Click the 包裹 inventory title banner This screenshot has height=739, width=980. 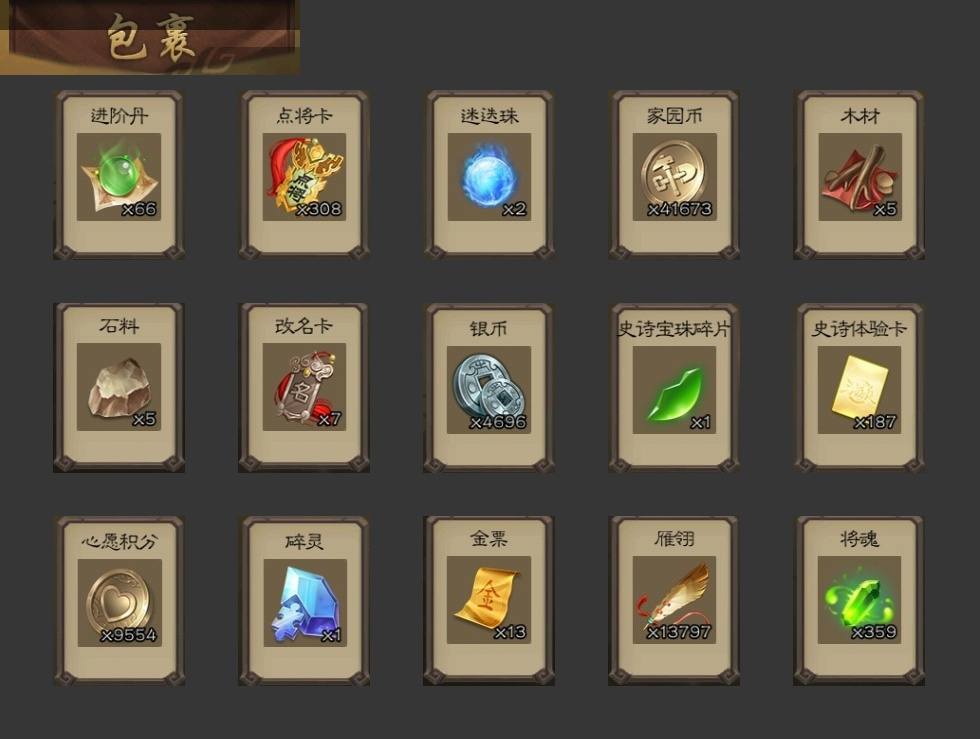point(150,38)
